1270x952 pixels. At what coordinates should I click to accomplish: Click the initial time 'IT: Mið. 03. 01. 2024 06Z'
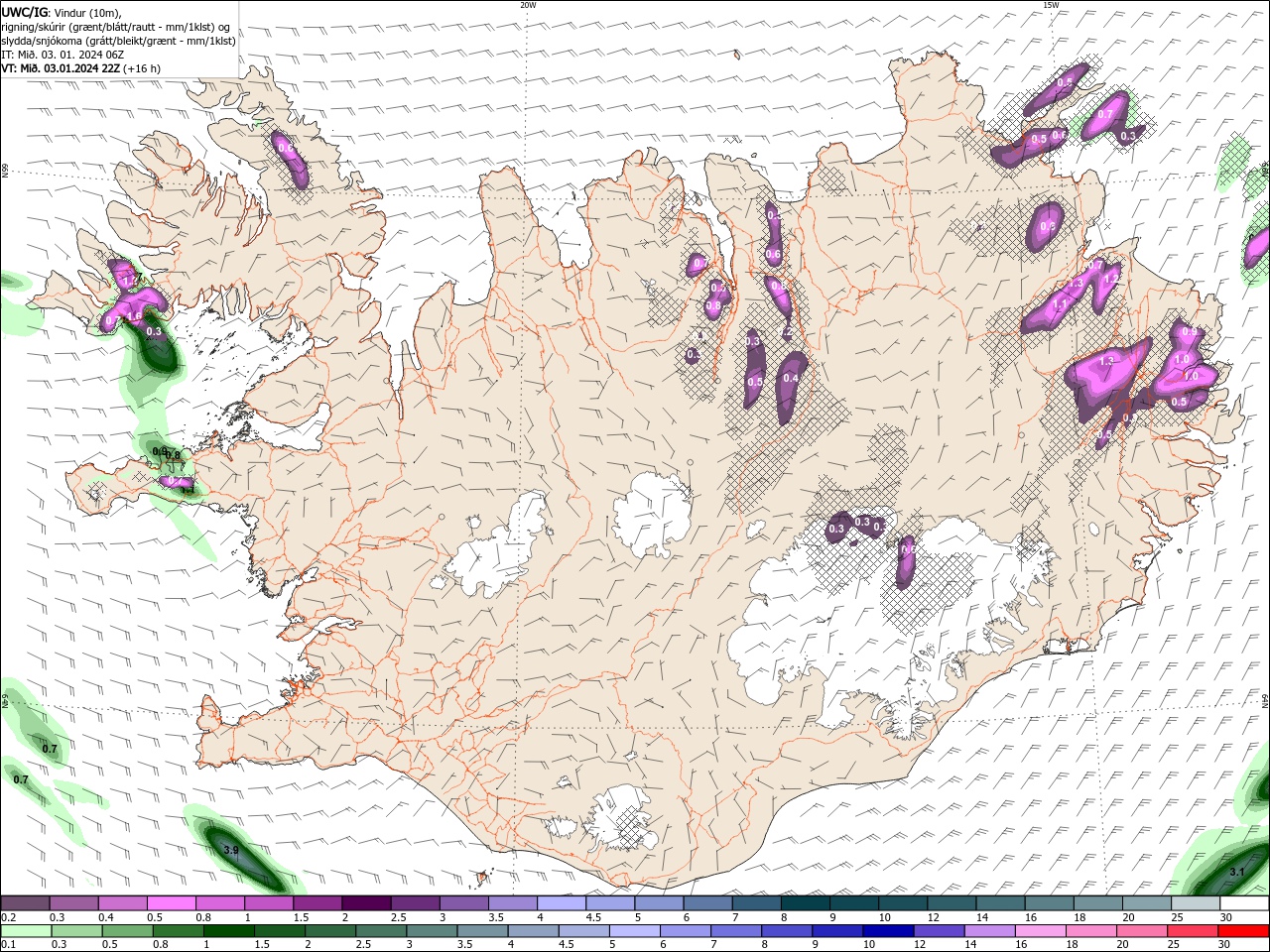point(63,55)
